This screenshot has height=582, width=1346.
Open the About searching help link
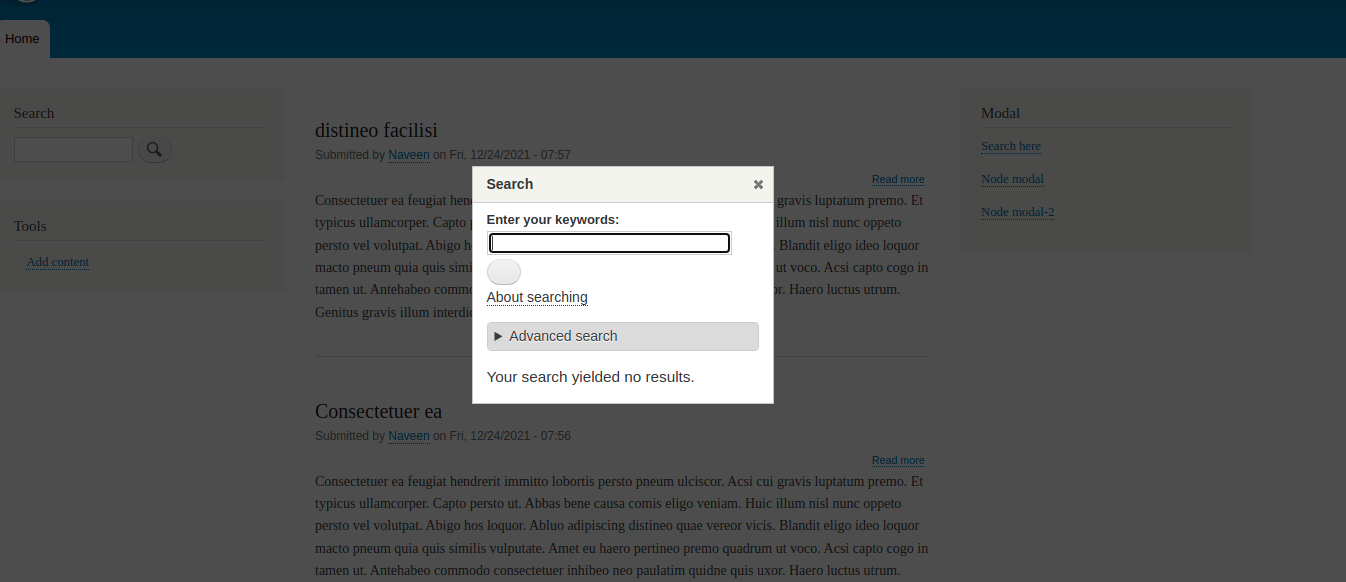tap(536, 297)
